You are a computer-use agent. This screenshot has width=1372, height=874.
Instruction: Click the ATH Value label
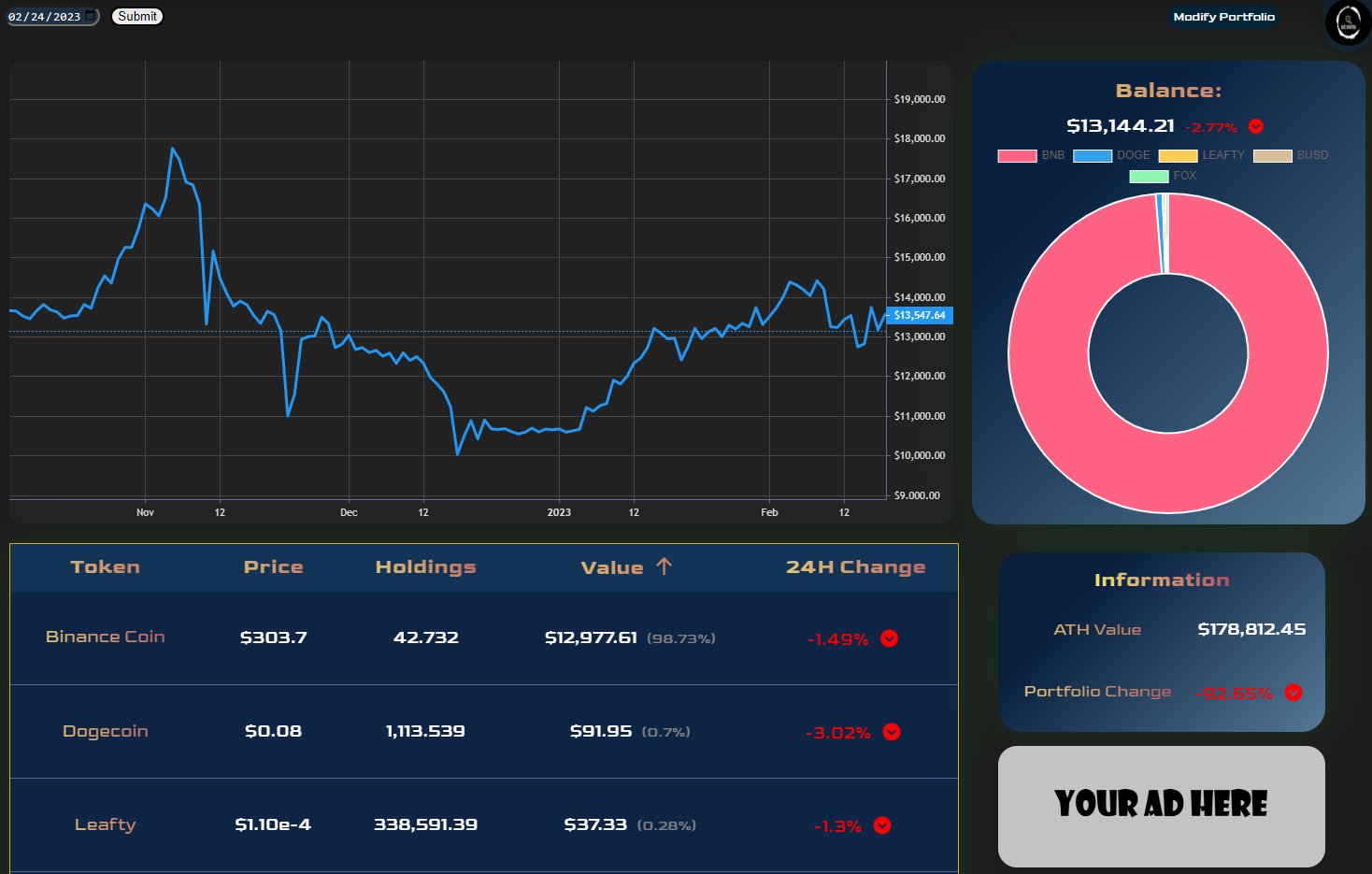[1097, 630]
